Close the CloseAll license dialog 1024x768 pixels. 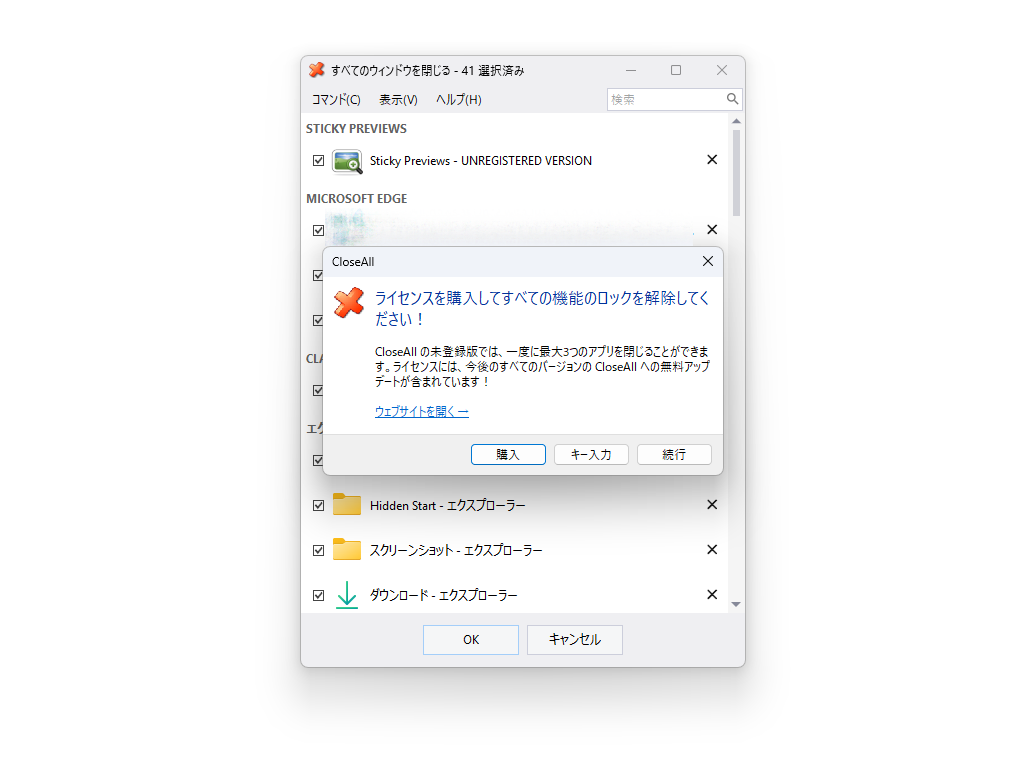[x=707, y=261]
